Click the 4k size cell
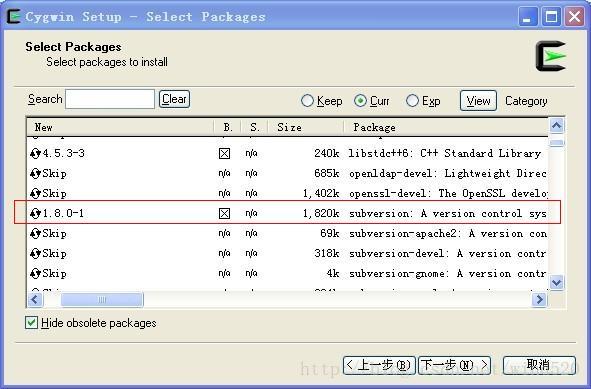The image size is (591, 389). (333, 273)
